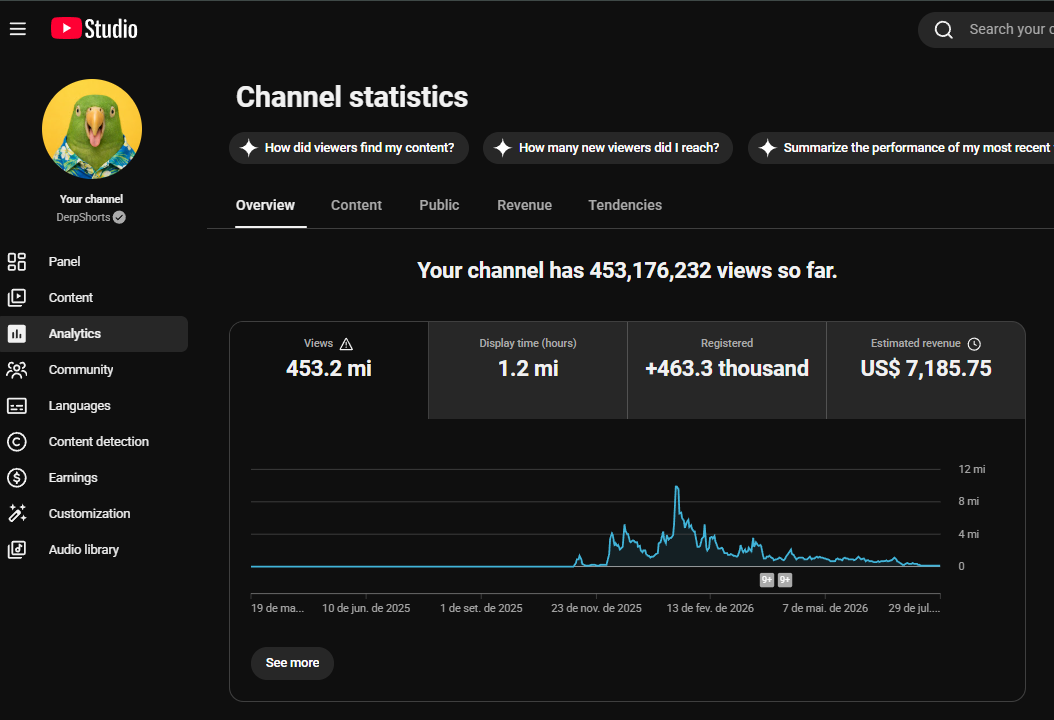Click the DerpShorts channel avatar

[92, 129]
